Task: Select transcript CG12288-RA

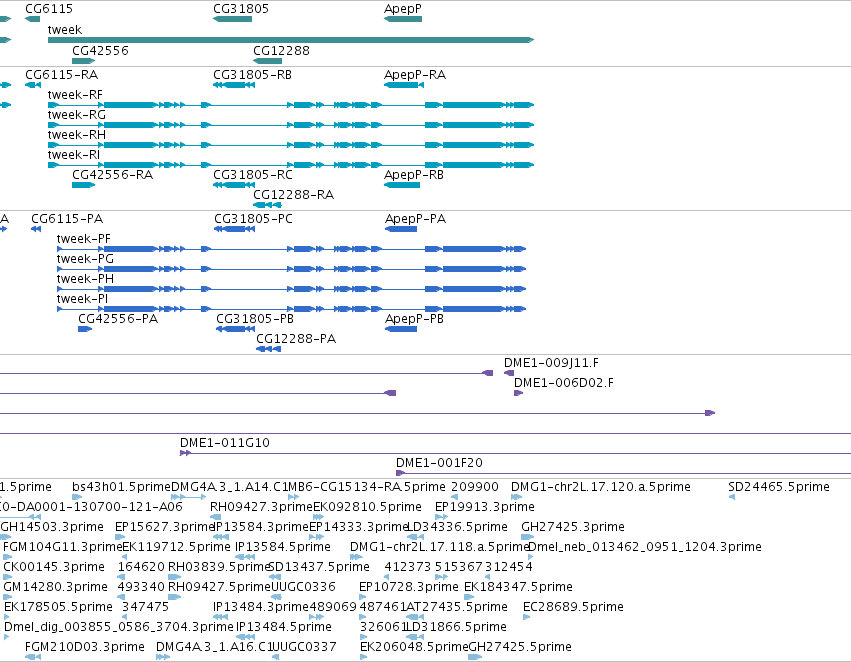Action: (268, 205)
